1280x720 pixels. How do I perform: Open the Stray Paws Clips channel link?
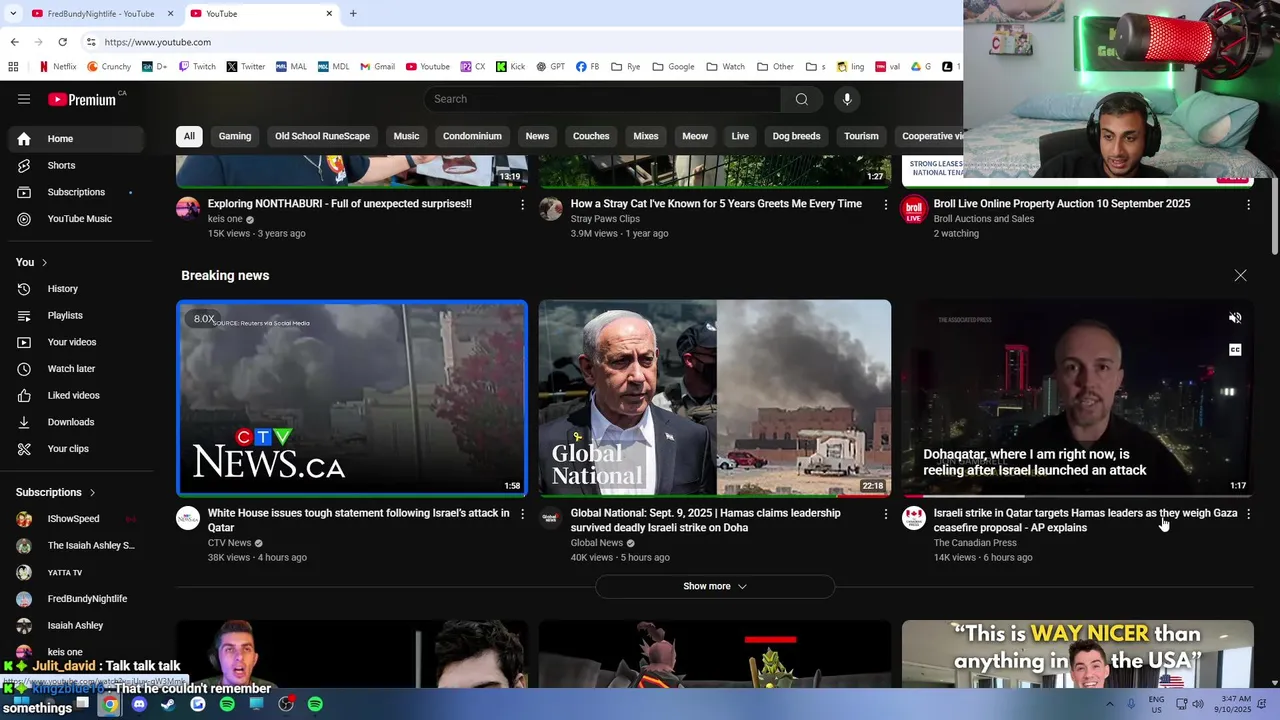[x=605, y=219]
